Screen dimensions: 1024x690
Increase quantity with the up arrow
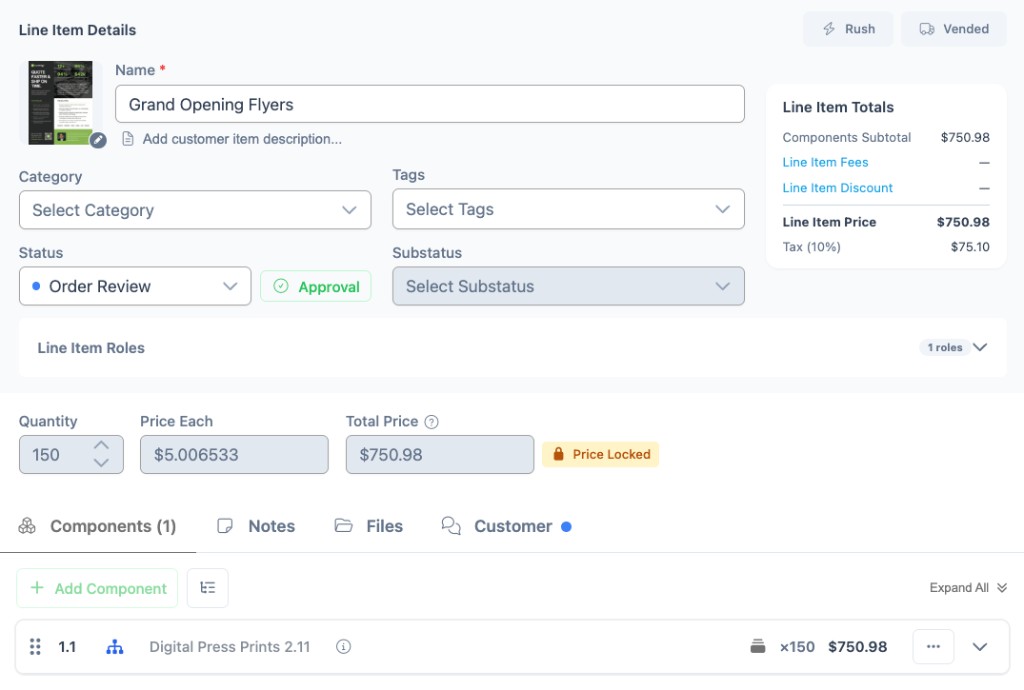click(101, 445)
